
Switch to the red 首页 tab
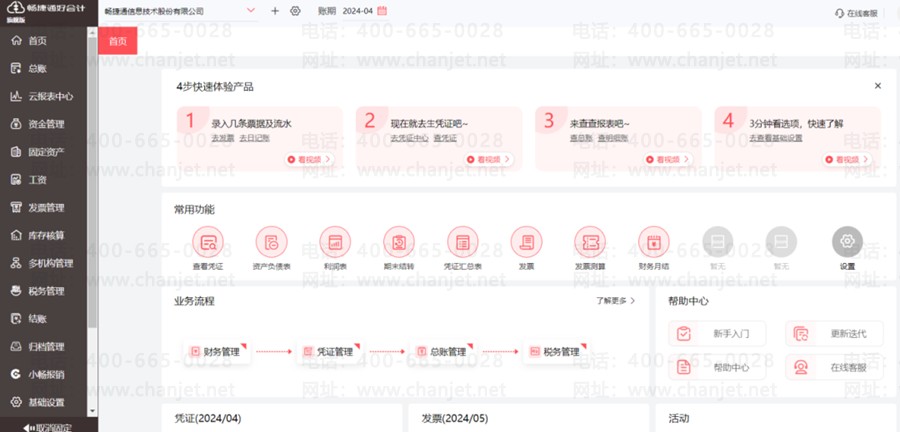coord(118,41)
